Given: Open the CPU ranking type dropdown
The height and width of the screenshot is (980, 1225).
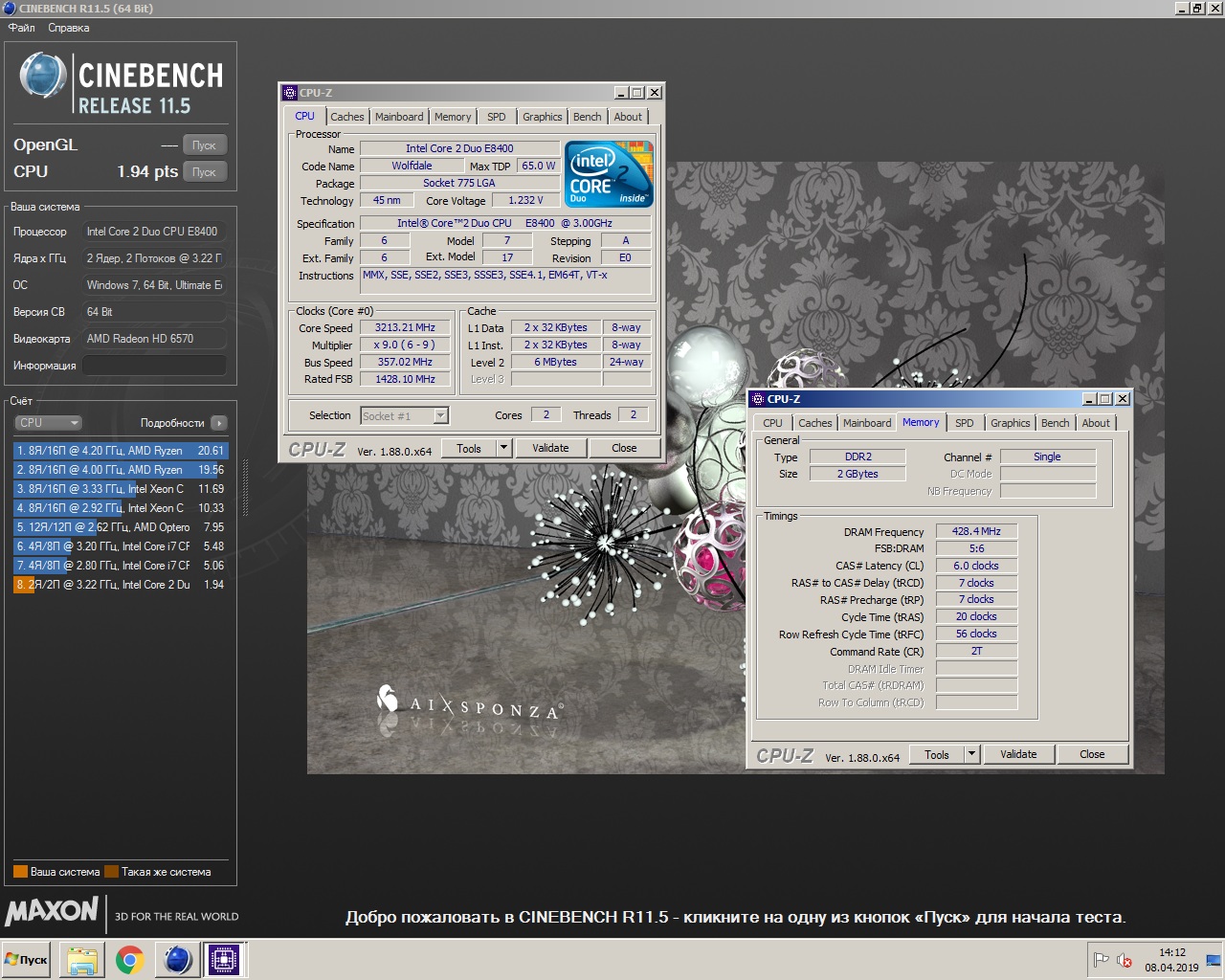Looking at the screenshot, I should (48, 423).
